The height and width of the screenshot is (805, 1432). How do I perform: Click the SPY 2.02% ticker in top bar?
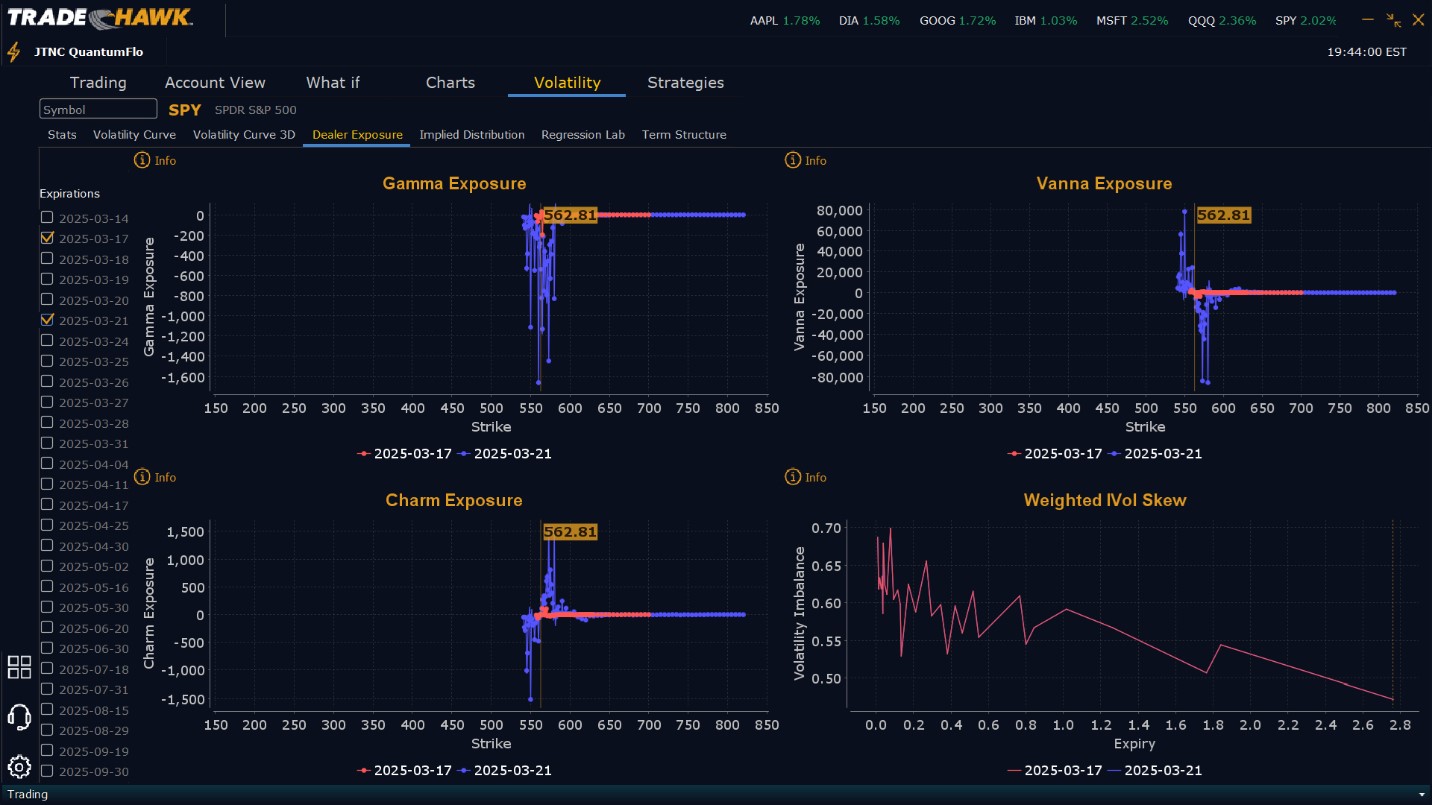coord(1305,21)
